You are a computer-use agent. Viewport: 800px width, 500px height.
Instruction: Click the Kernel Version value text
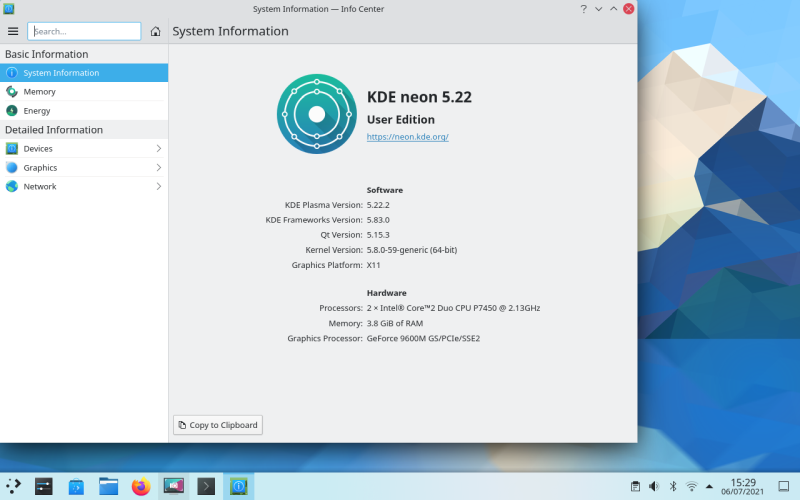click(412, 250)
